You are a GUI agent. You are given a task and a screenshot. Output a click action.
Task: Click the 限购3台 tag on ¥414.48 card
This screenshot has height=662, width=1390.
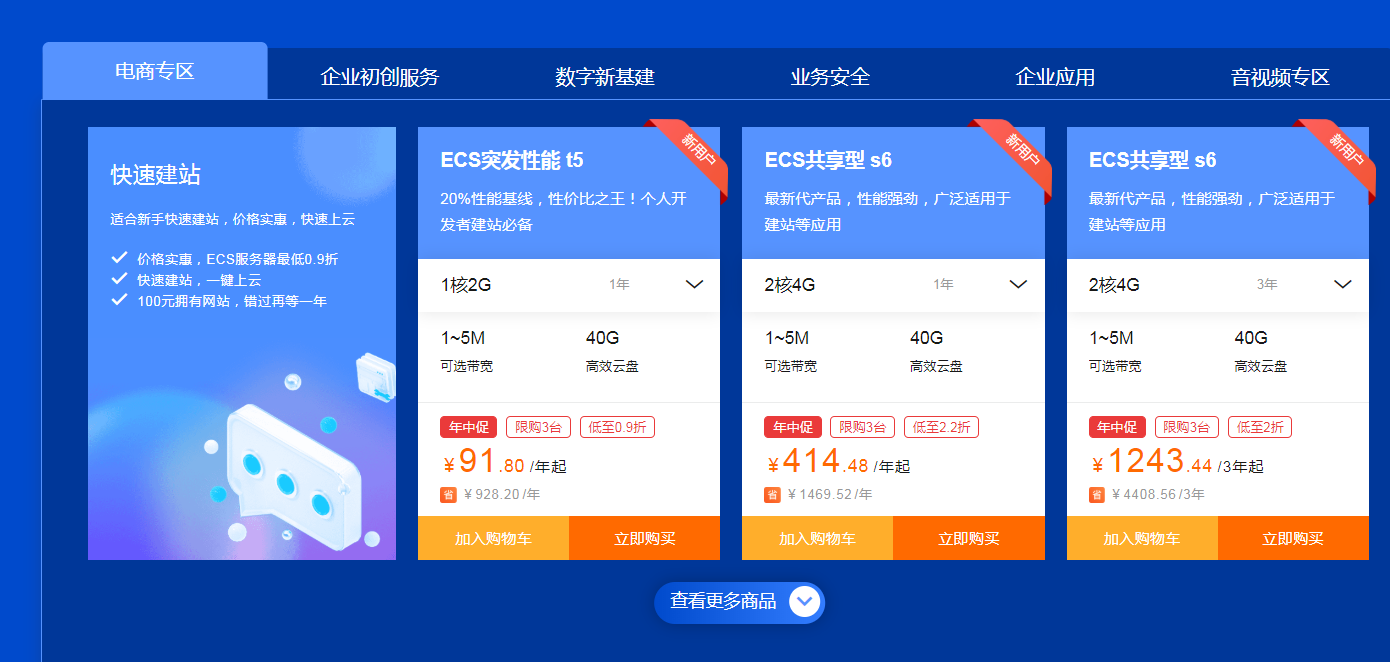pos(862,427)
